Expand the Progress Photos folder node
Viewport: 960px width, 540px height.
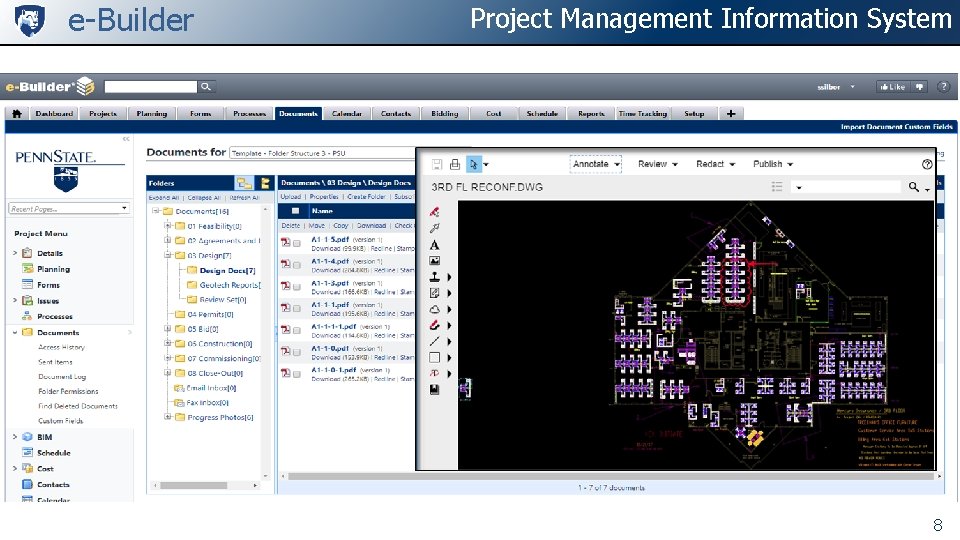167,417
